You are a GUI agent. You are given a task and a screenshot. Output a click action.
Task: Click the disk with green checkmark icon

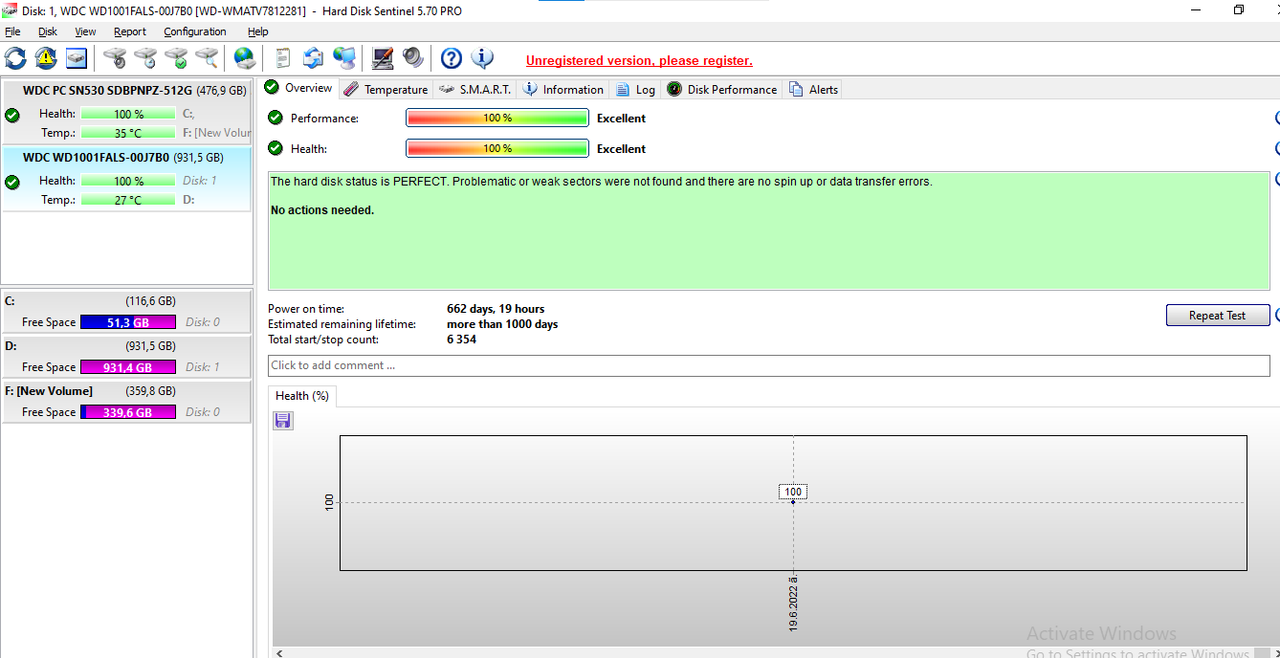(177, 58)
